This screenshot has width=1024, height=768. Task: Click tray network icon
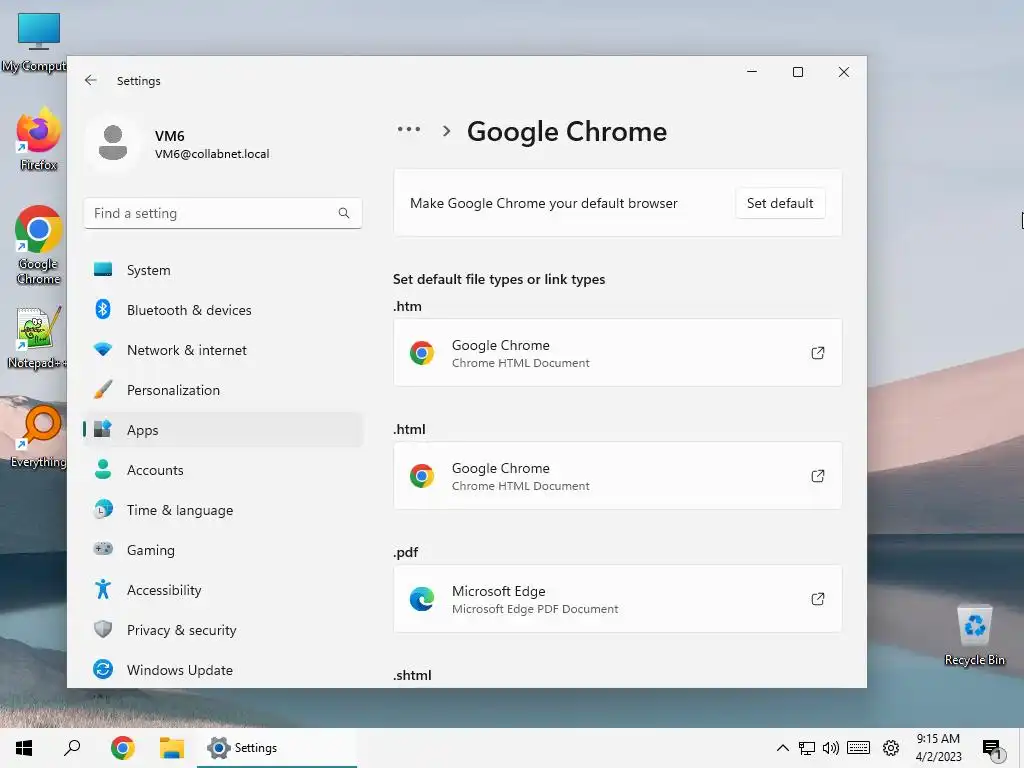(x=807, y=748)
